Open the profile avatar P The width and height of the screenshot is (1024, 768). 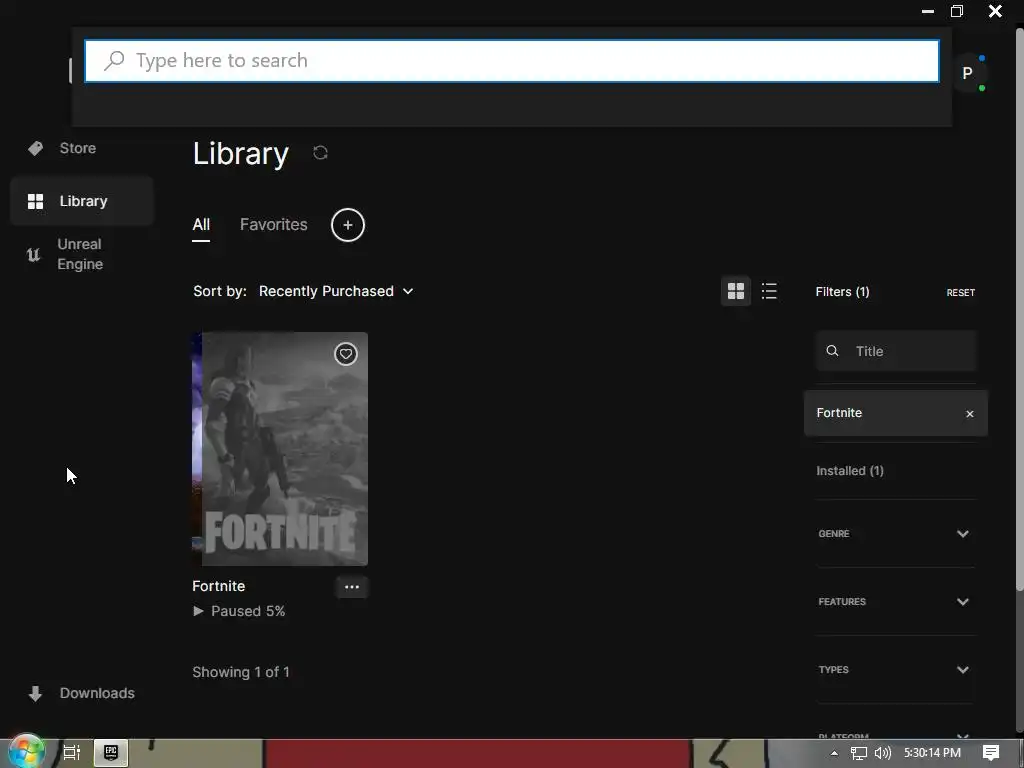coord(967,73)
